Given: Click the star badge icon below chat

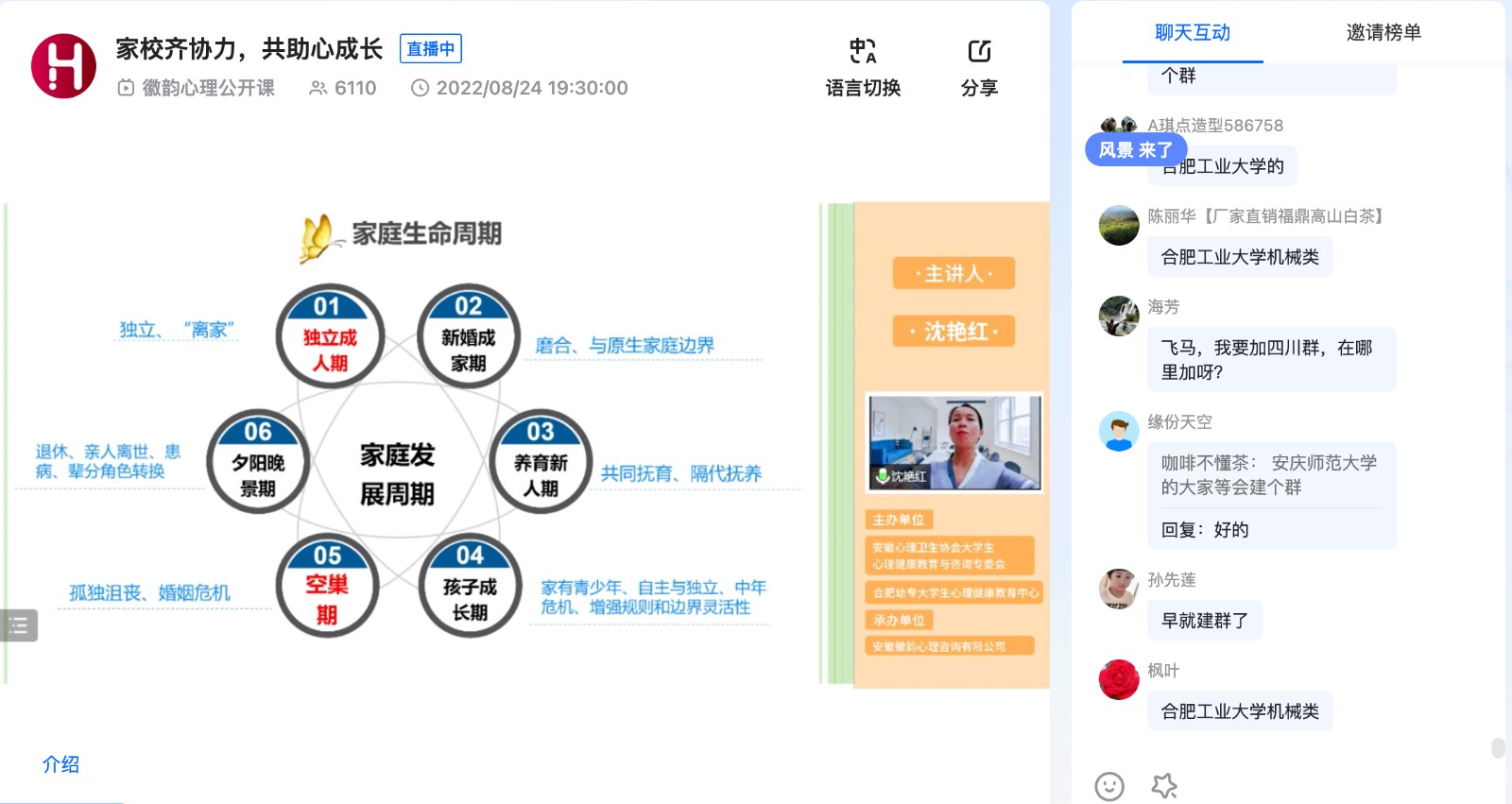Looking at the screenshot, I should pyautogui.click(x=1164, y=785).
